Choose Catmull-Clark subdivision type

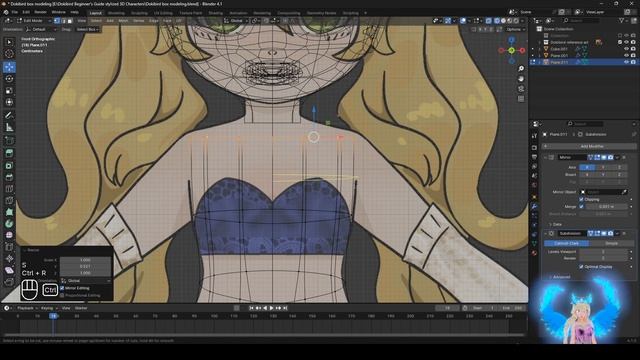[566, 243]
